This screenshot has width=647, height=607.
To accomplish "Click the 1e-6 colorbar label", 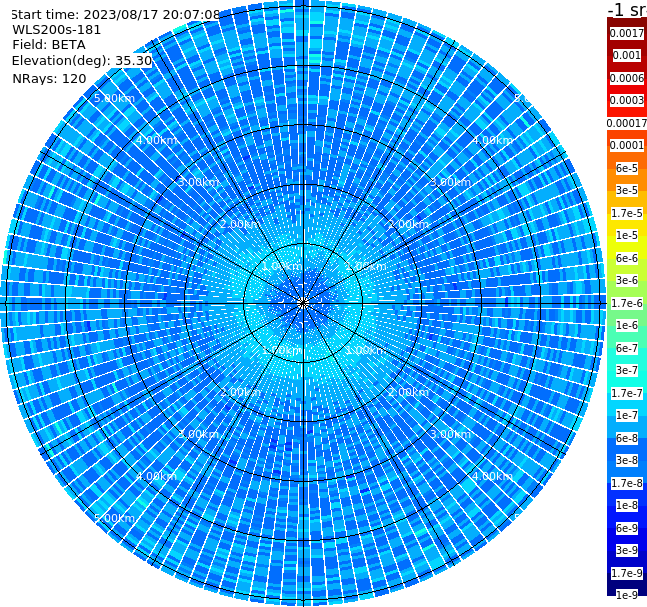I will pos(627,325).
